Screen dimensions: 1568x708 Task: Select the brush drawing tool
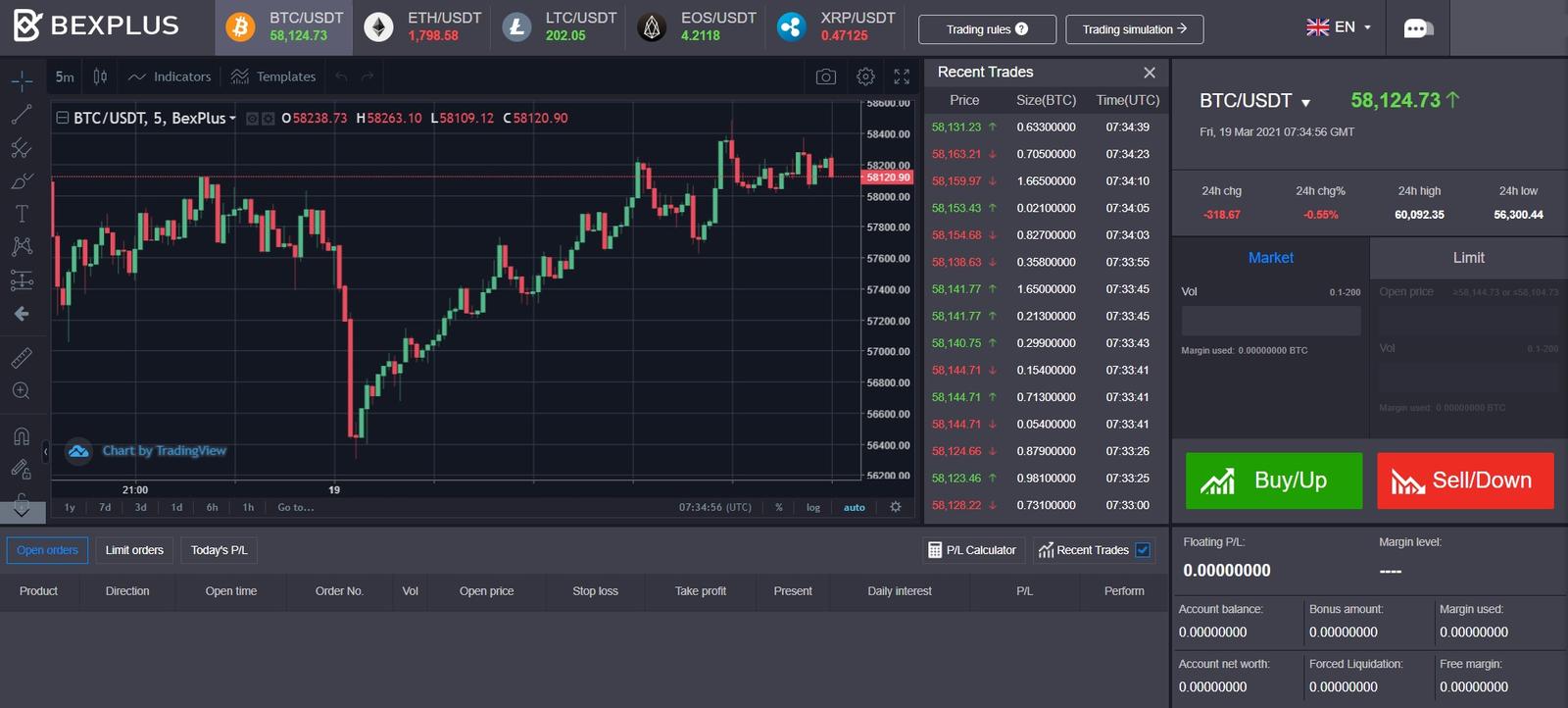pos(22,181)
